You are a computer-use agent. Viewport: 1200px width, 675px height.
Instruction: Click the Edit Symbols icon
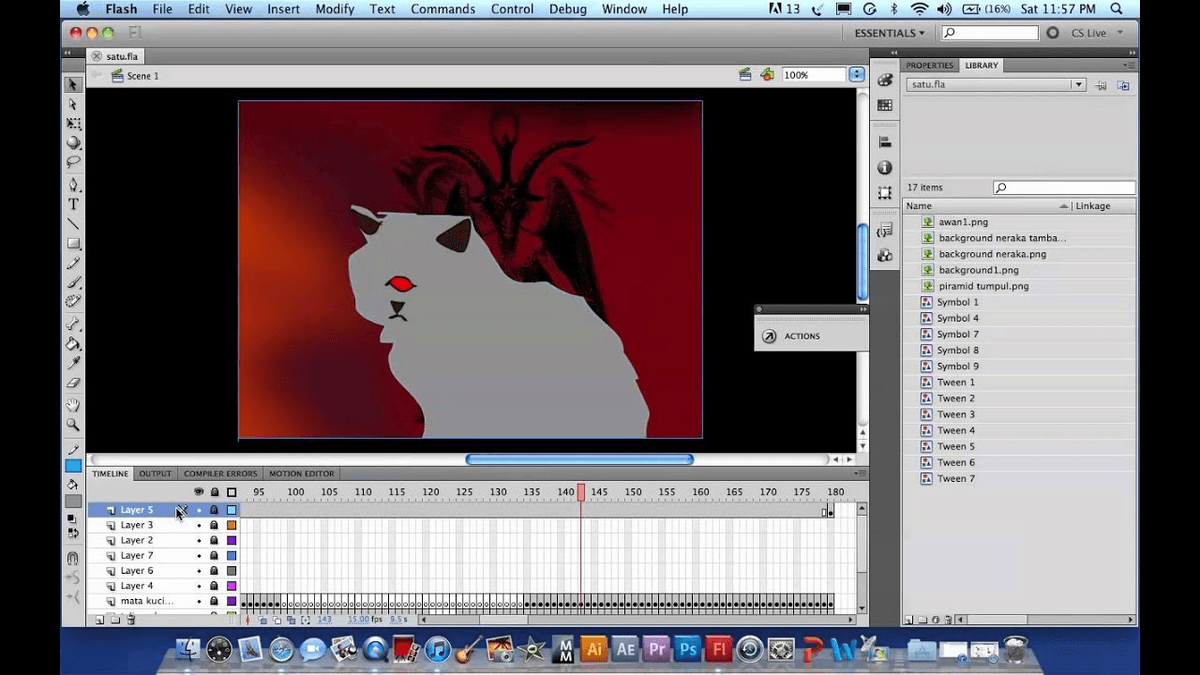[767, 75]
